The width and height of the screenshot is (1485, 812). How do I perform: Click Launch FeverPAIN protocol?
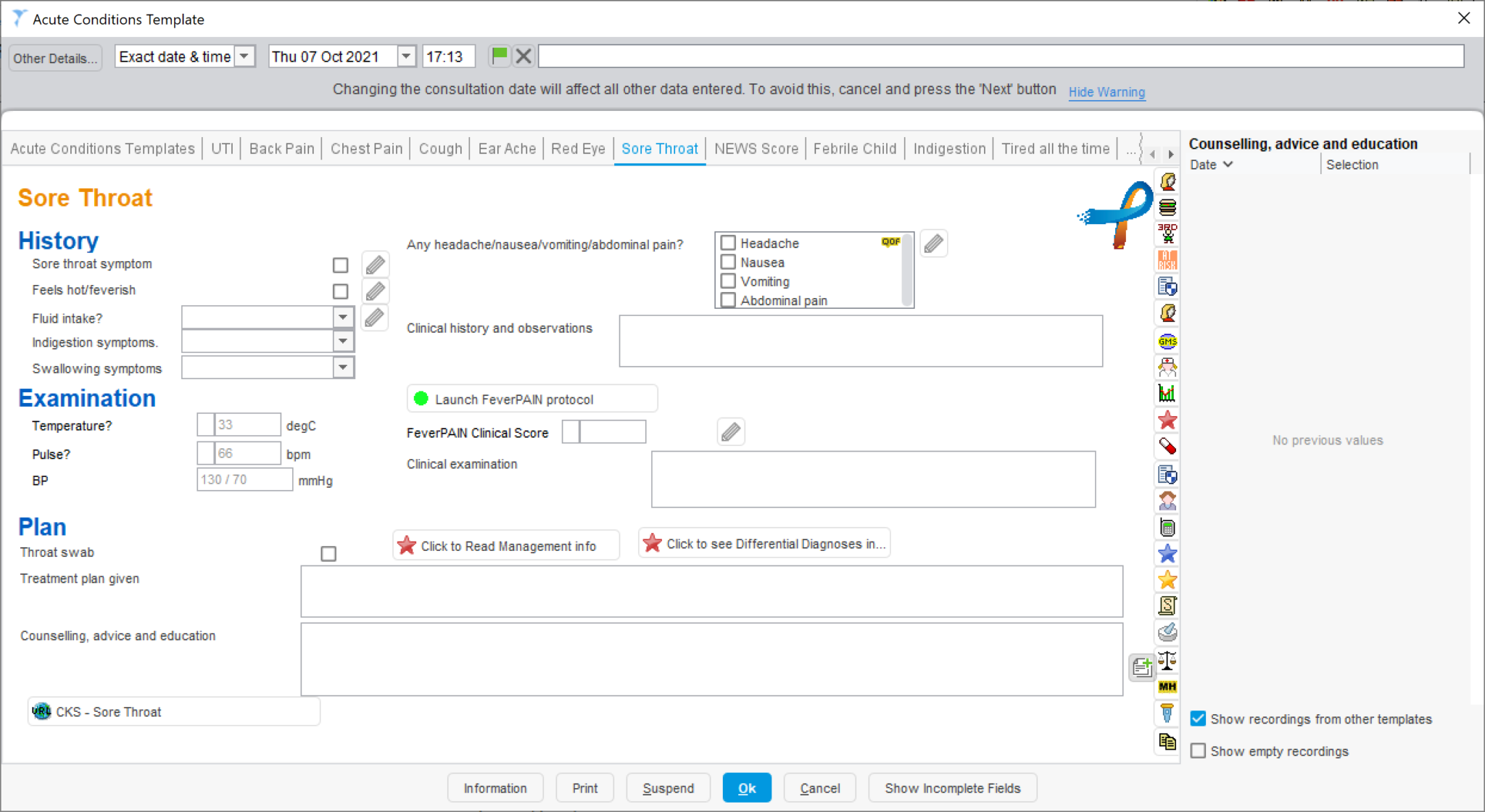(x=531, y=398)
